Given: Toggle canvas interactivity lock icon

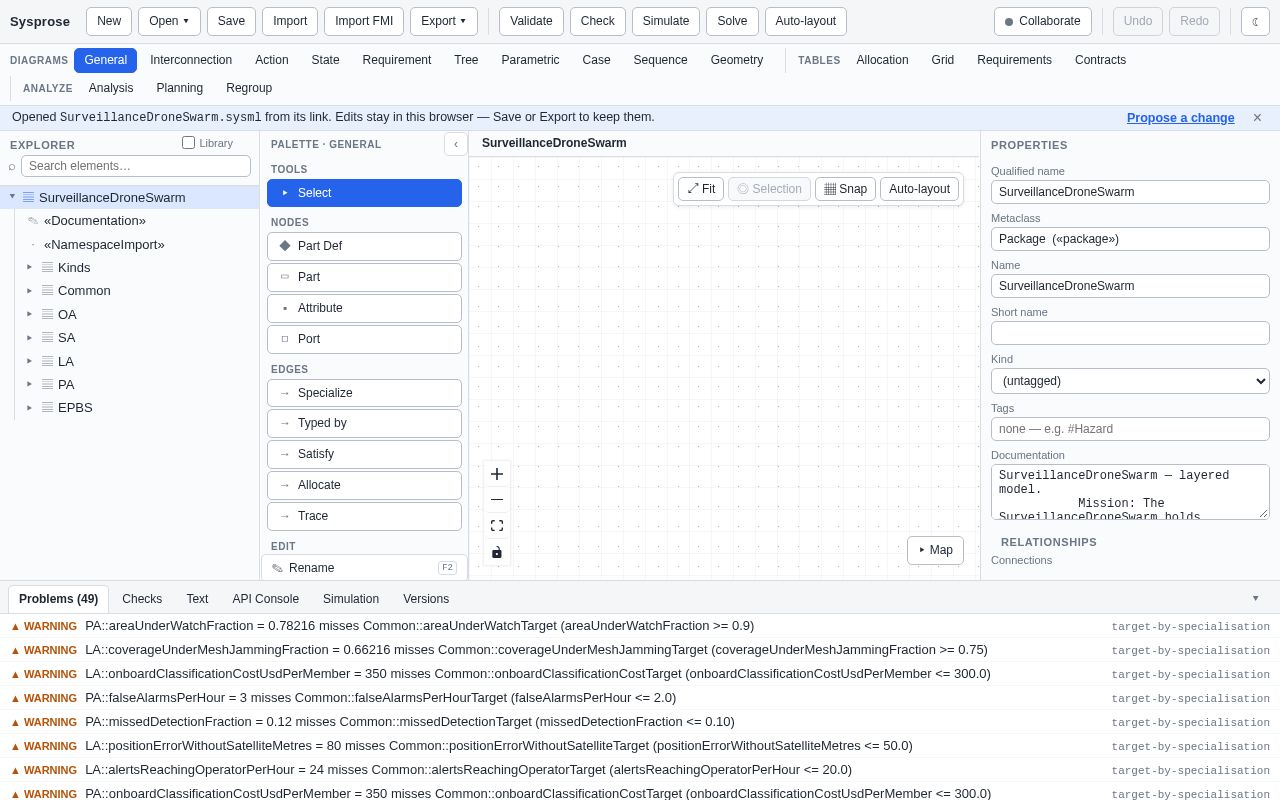Looking at the screenshot, I should (497, 552).
